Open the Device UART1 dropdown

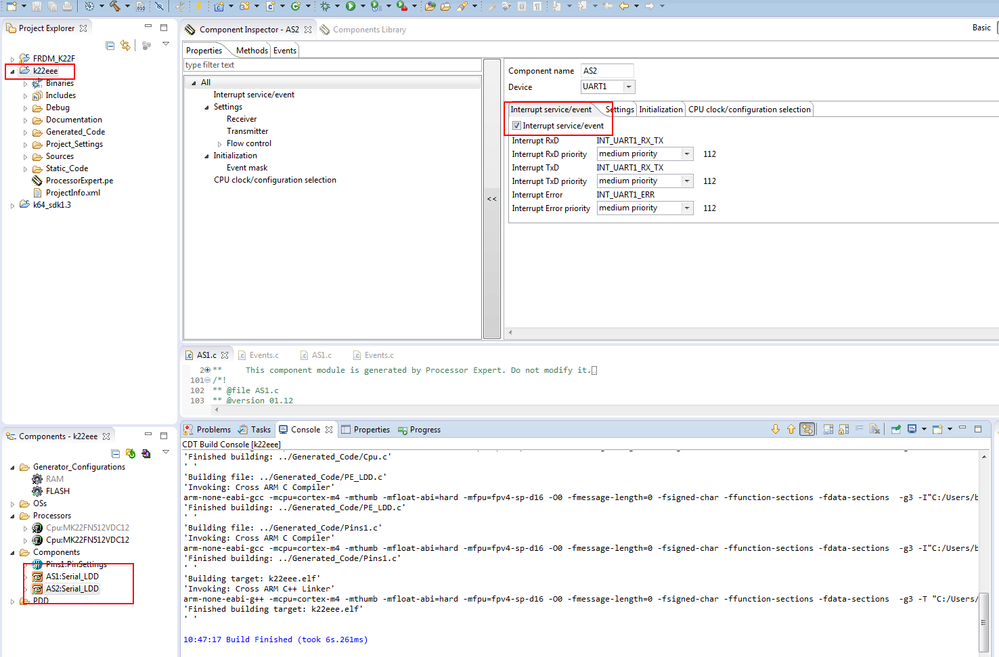629,87
